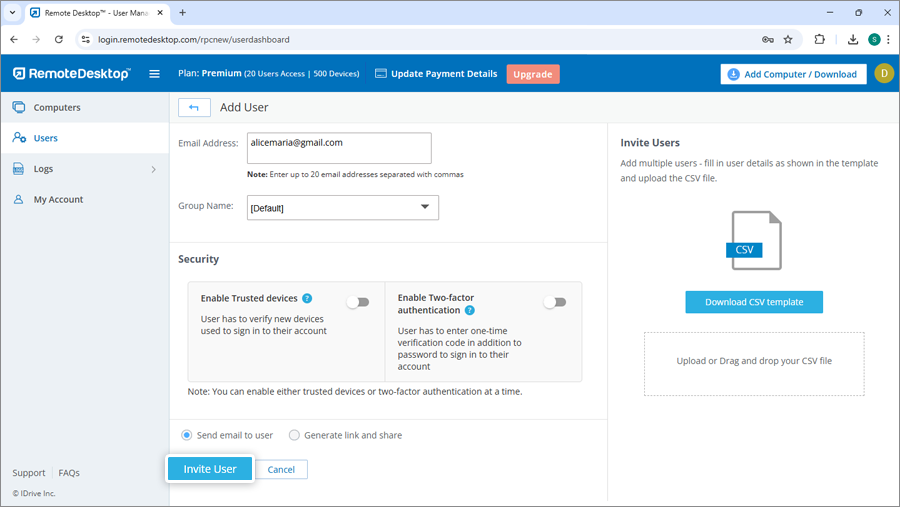
Task: Open Logs in the sidebar
Action: [85, 169]
